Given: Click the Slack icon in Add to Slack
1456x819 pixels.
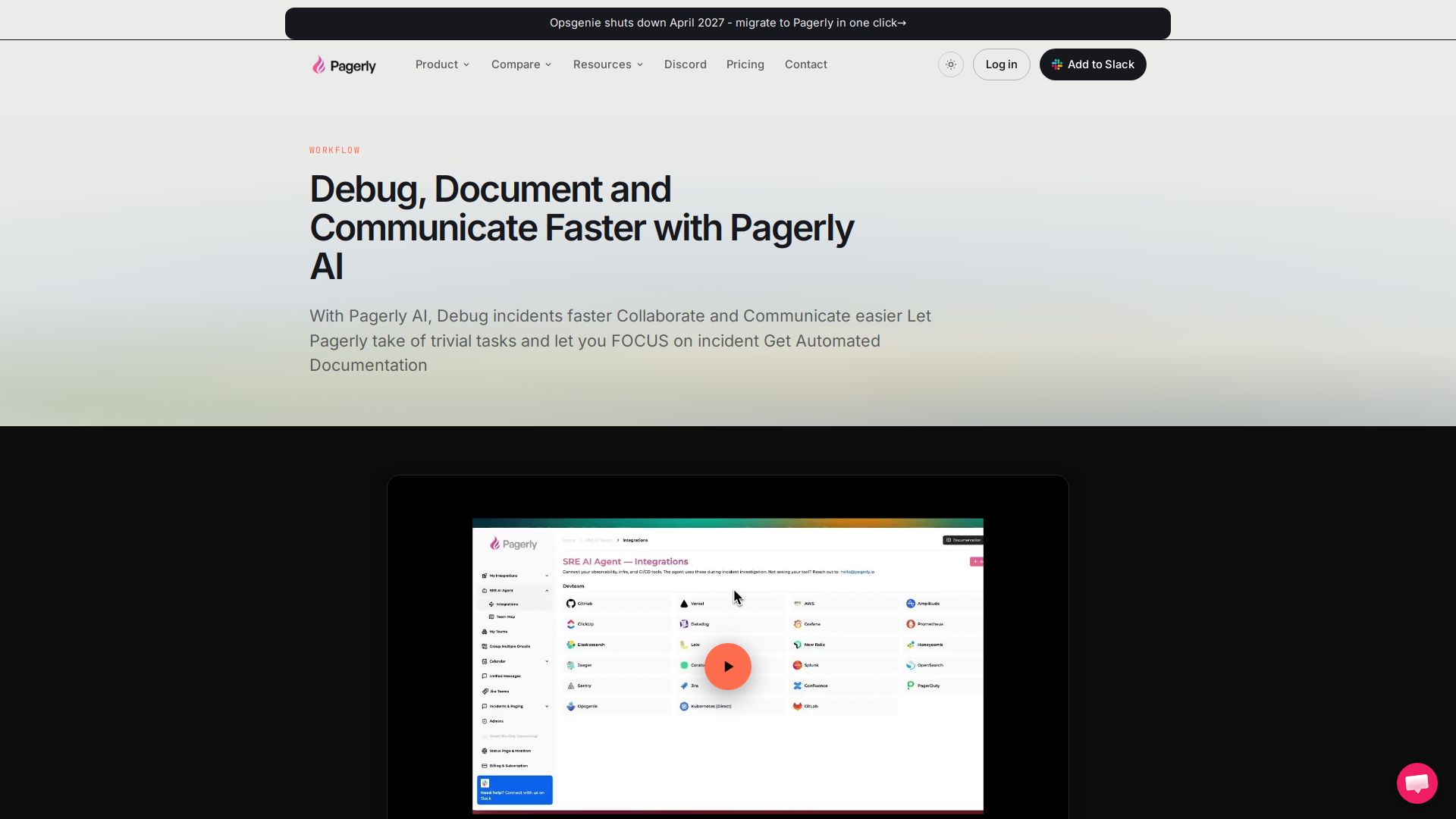Looking at the screenshot, I should [1056, 64].
